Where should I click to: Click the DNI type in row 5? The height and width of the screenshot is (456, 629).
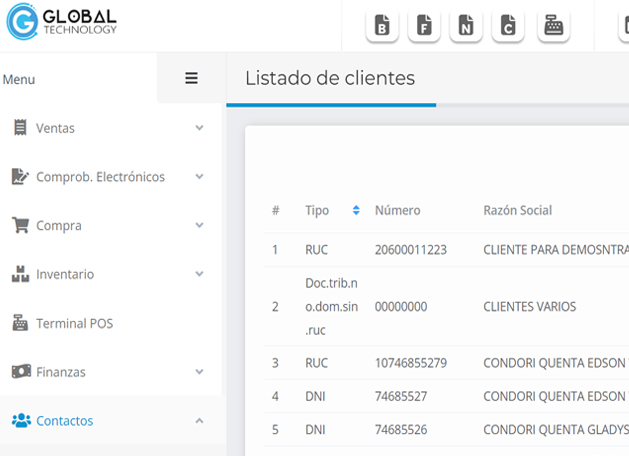[x=315, y=430]
